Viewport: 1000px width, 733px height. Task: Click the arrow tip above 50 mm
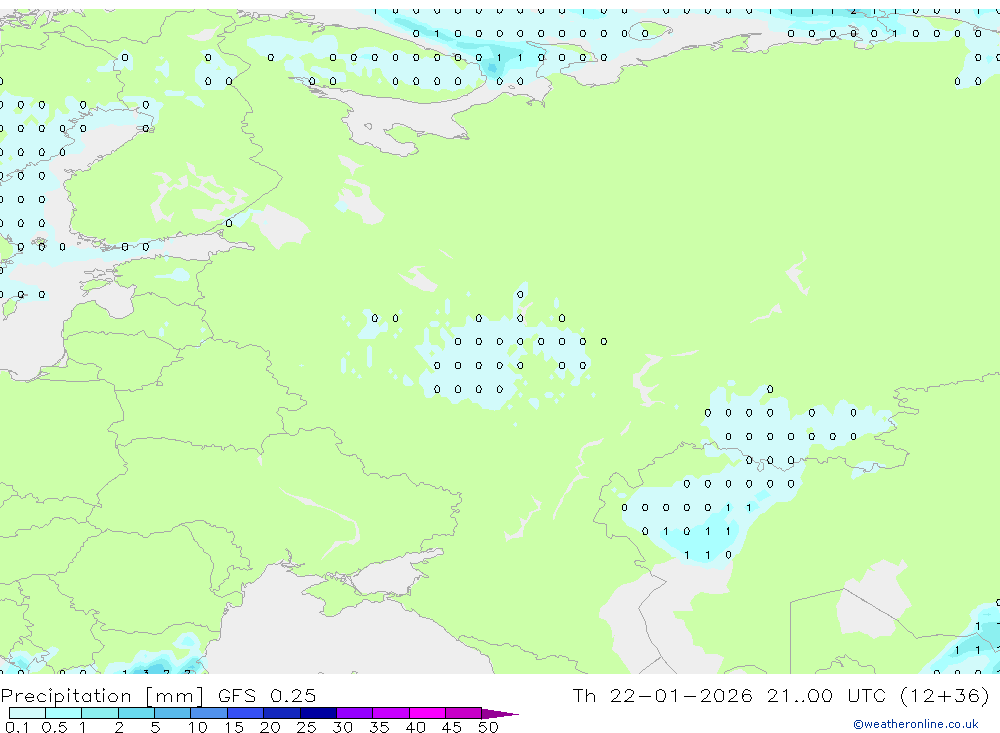coord(500,713)
